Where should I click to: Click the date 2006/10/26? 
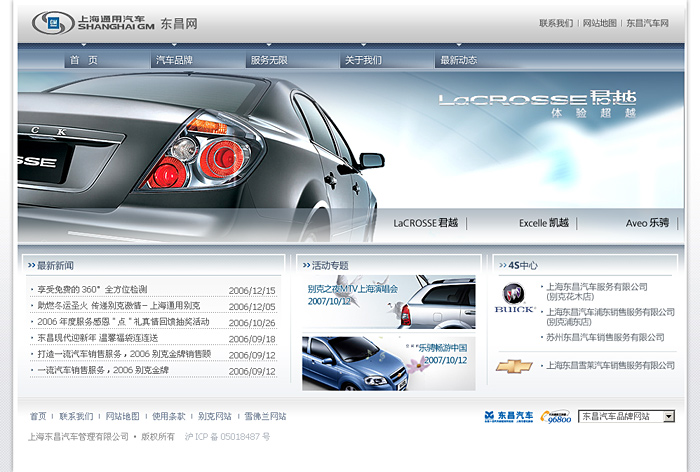pos(252,323)
